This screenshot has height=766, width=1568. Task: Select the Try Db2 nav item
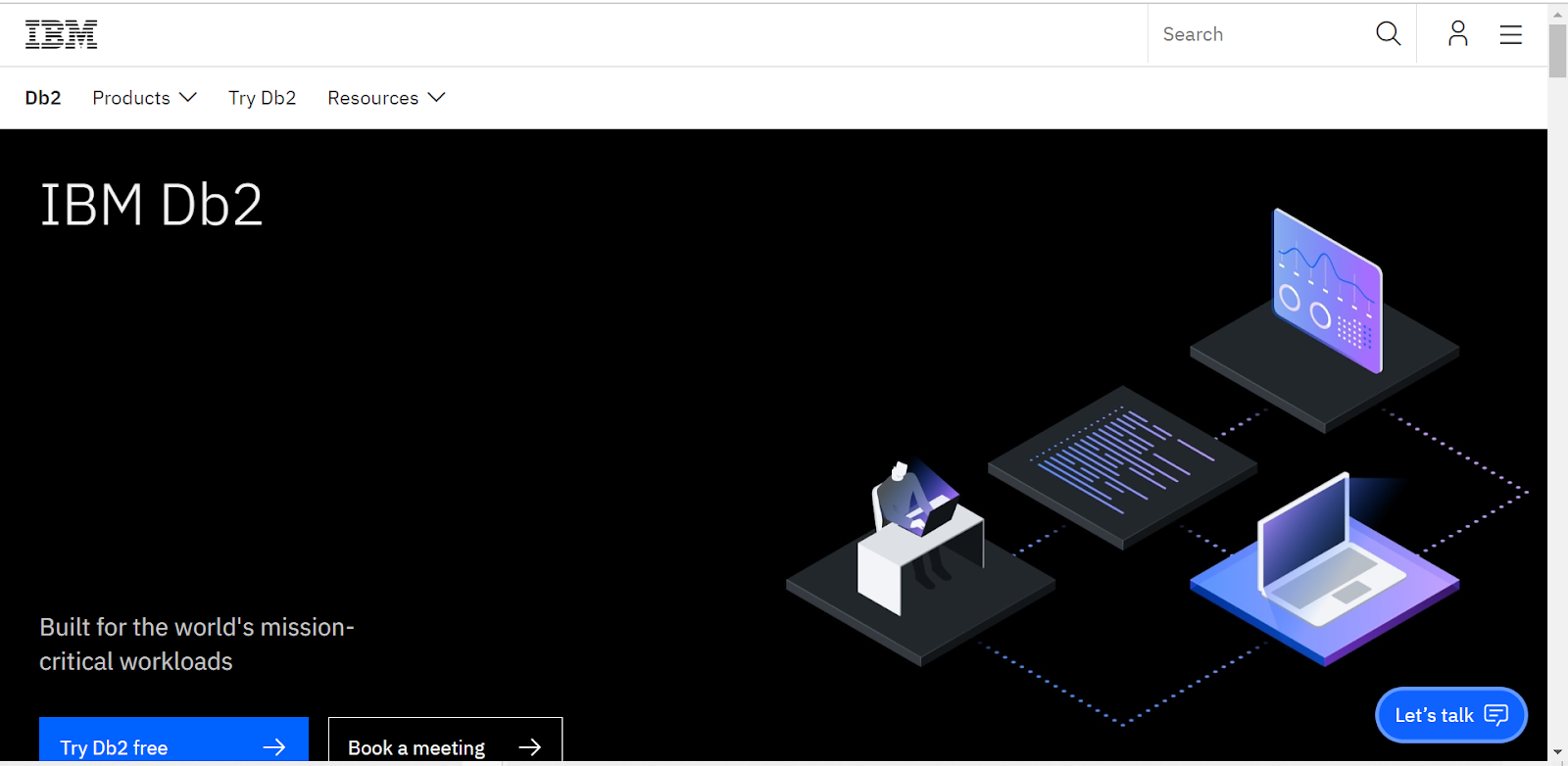tap(263, 98)
